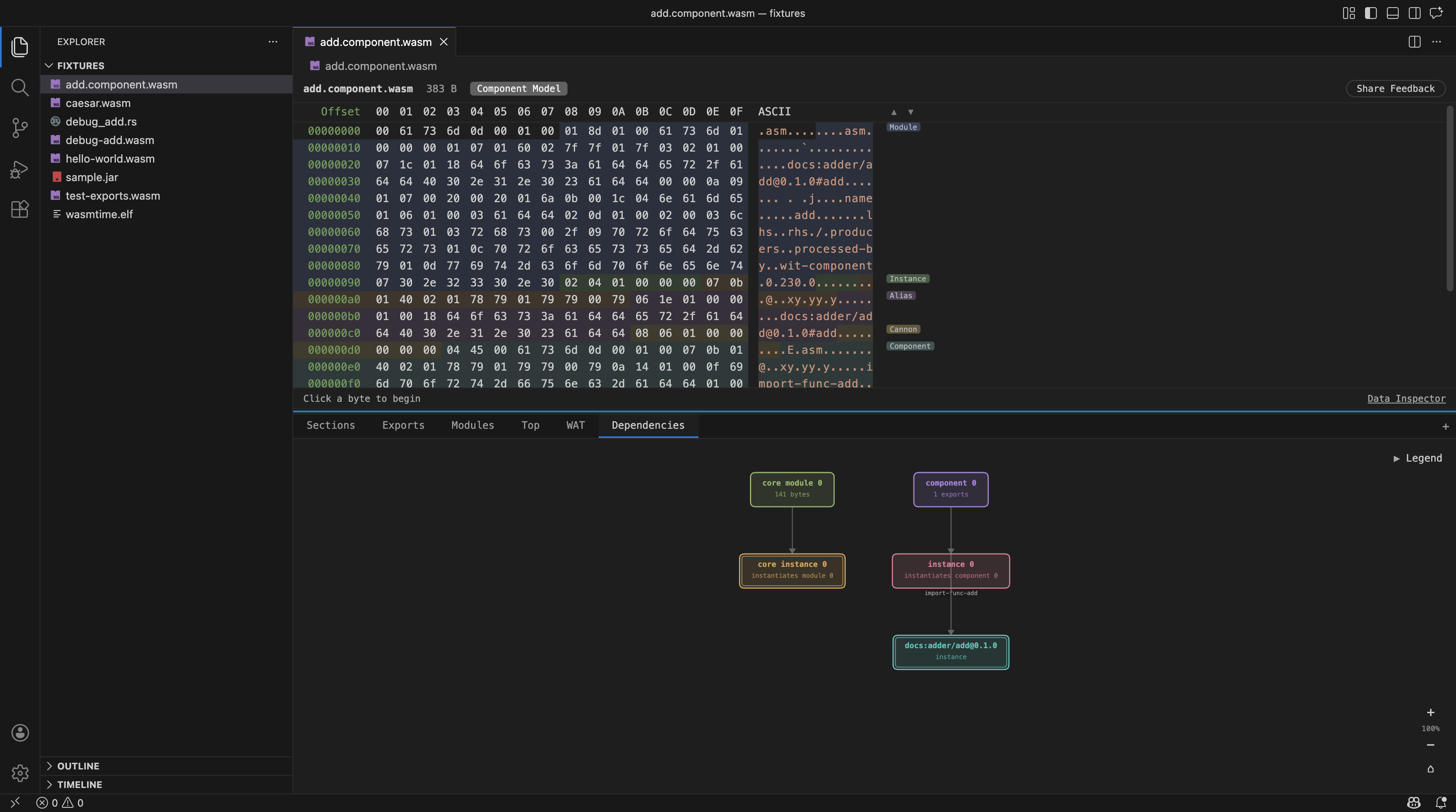This screenshot has width=1456, height=812.
Task: Open test-exports.wasm in the explorer
Action: [x=166, y=195]
